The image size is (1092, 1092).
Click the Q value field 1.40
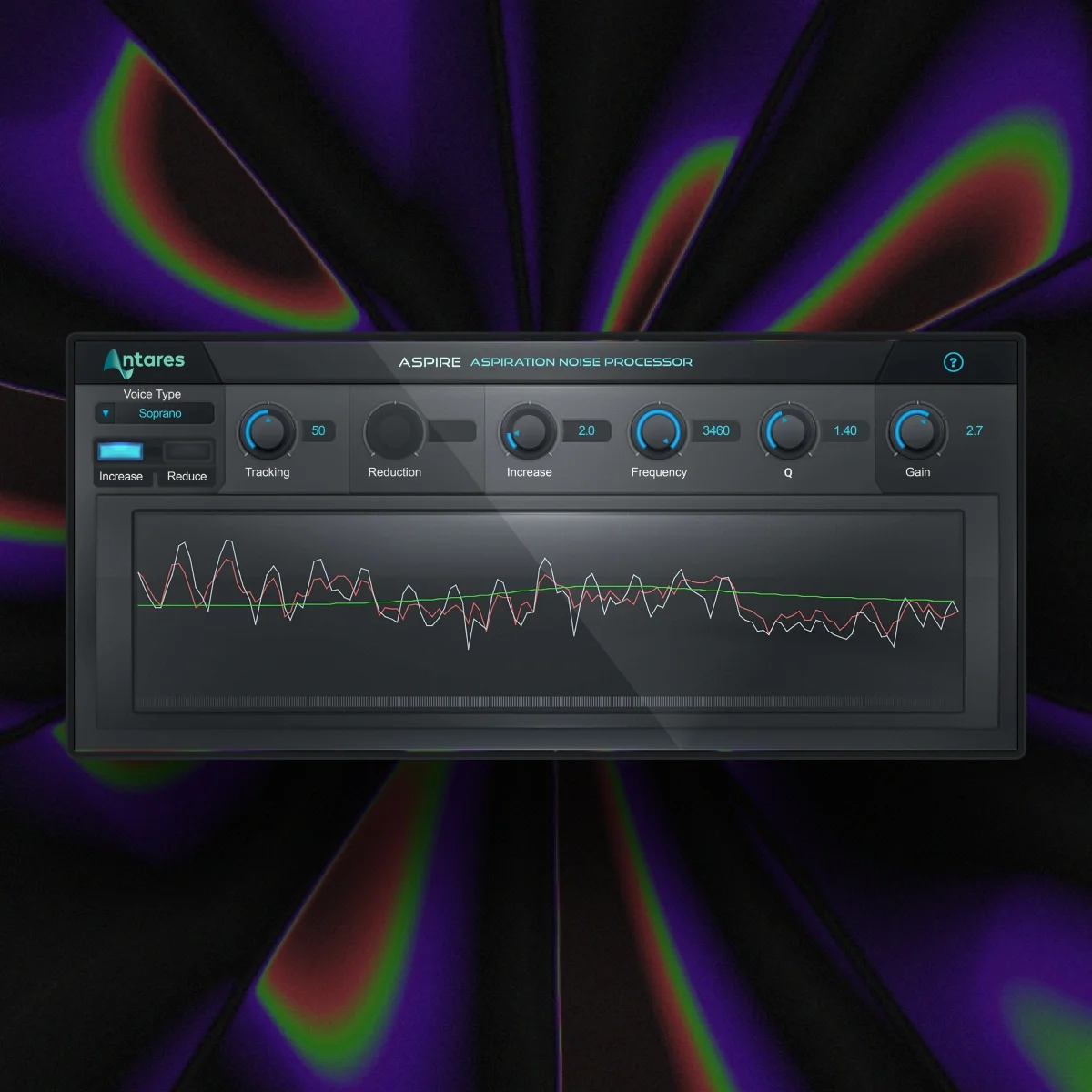pyautogui.click(x=845, y=430)
